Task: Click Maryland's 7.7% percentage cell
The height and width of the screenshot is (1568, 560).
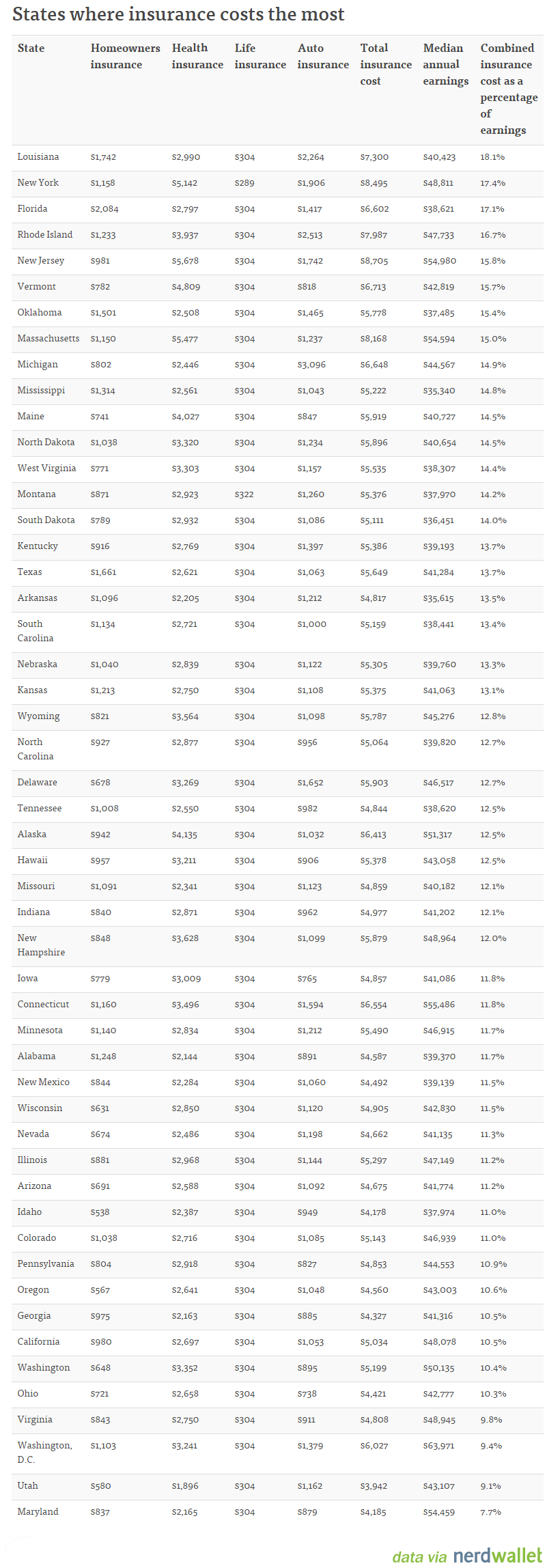Action: (490, 1512)
